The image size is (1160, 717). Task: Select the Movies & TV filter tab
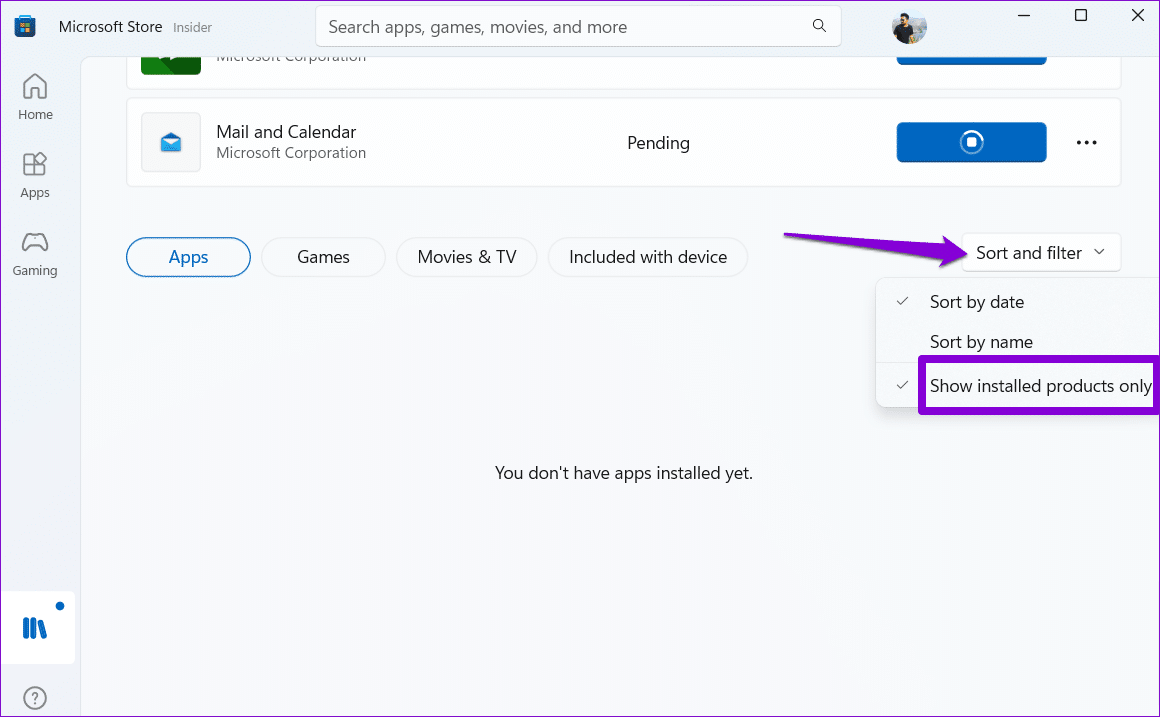[x=467, y=257]
